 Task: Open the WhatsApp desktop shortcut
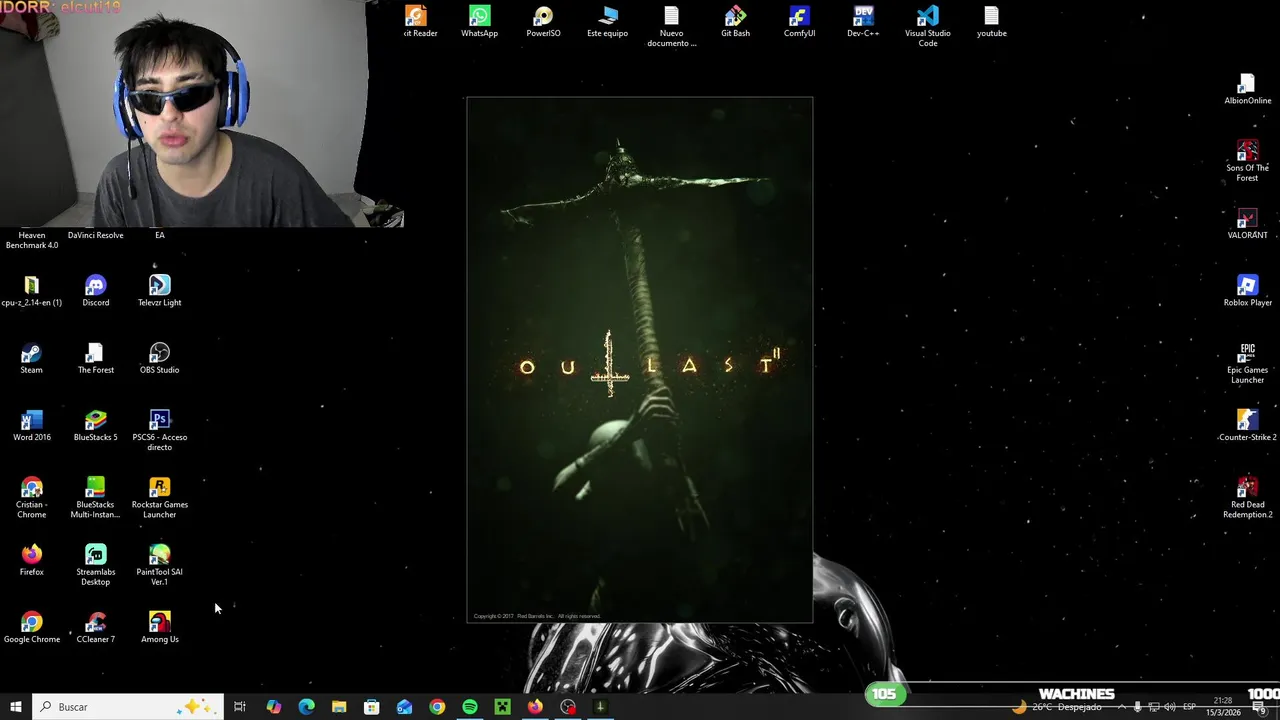click(479, 22)
